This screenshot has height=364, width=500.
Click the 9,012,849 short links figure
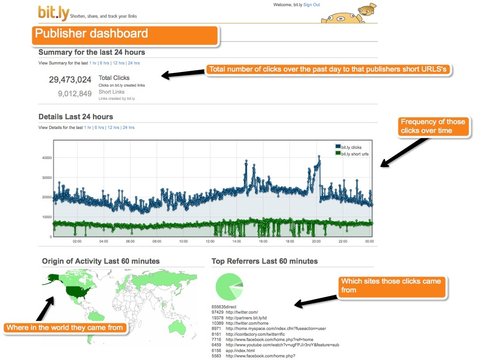pyautogui.click(x=75, y=94)
